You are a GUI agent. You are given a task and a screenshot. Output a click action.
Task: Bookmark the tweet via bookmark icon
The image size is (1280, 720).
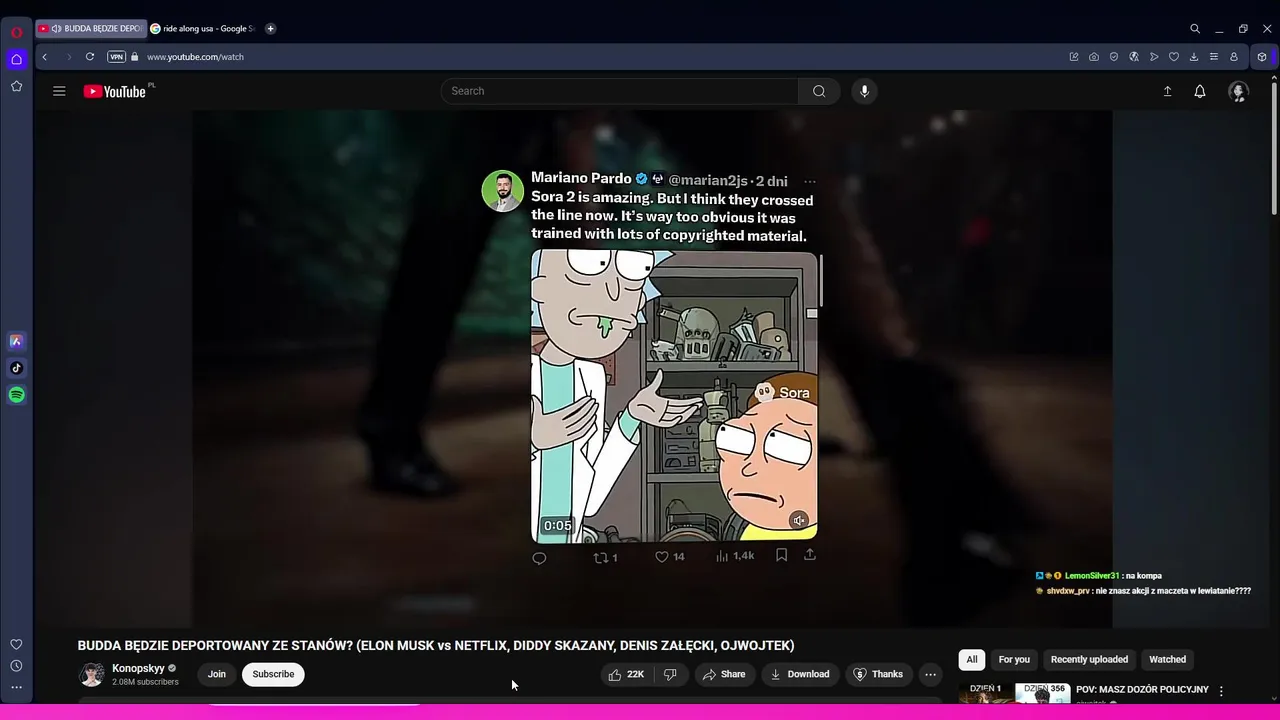pyautogui.click(x=782, y=555)
